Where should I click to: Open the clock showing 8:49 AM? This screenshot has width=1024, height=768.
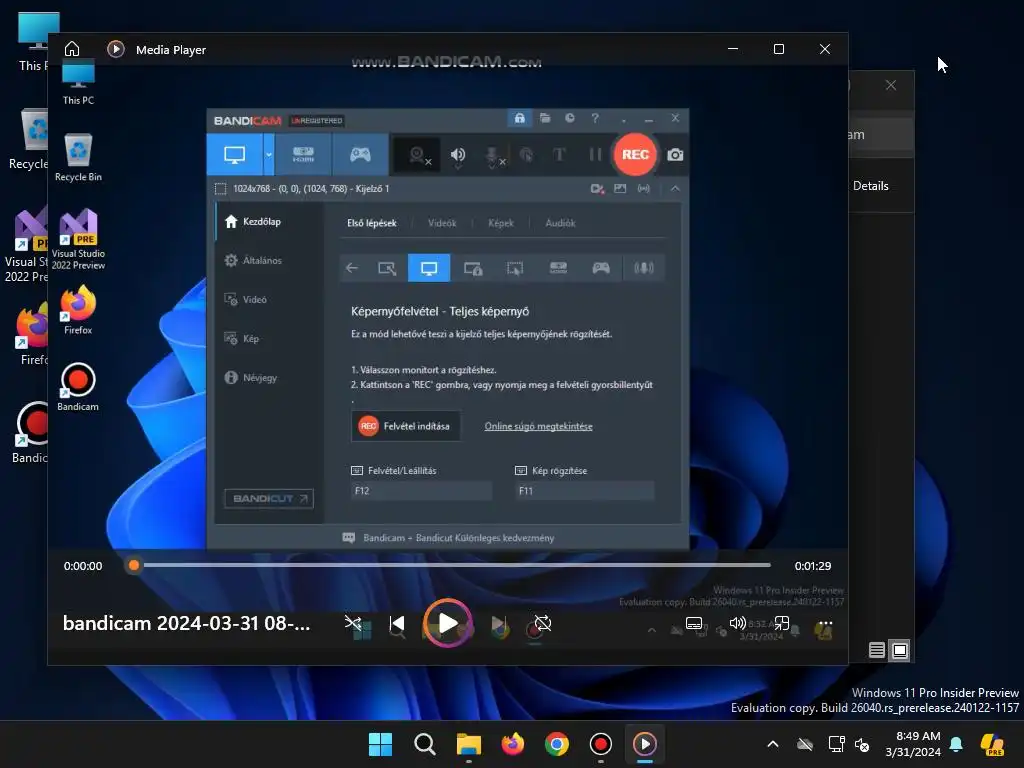click(913, 744)
